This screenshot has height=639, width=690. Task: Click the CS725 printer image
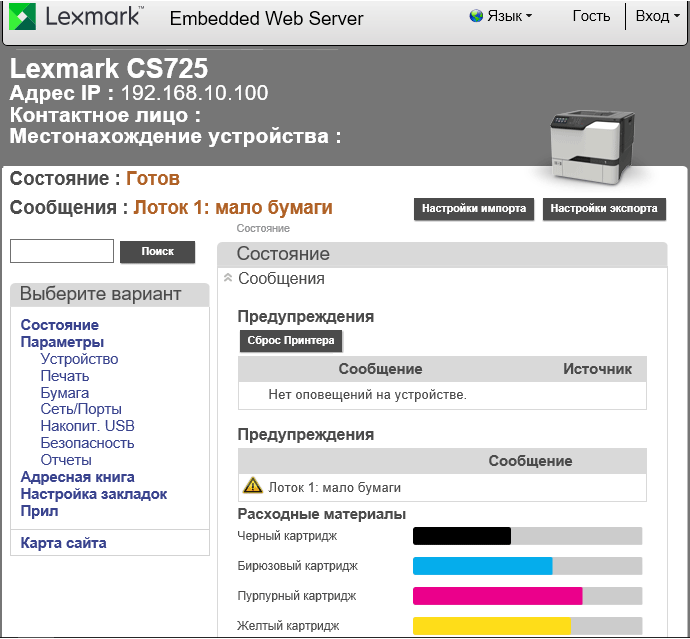[x=592, y=147]
